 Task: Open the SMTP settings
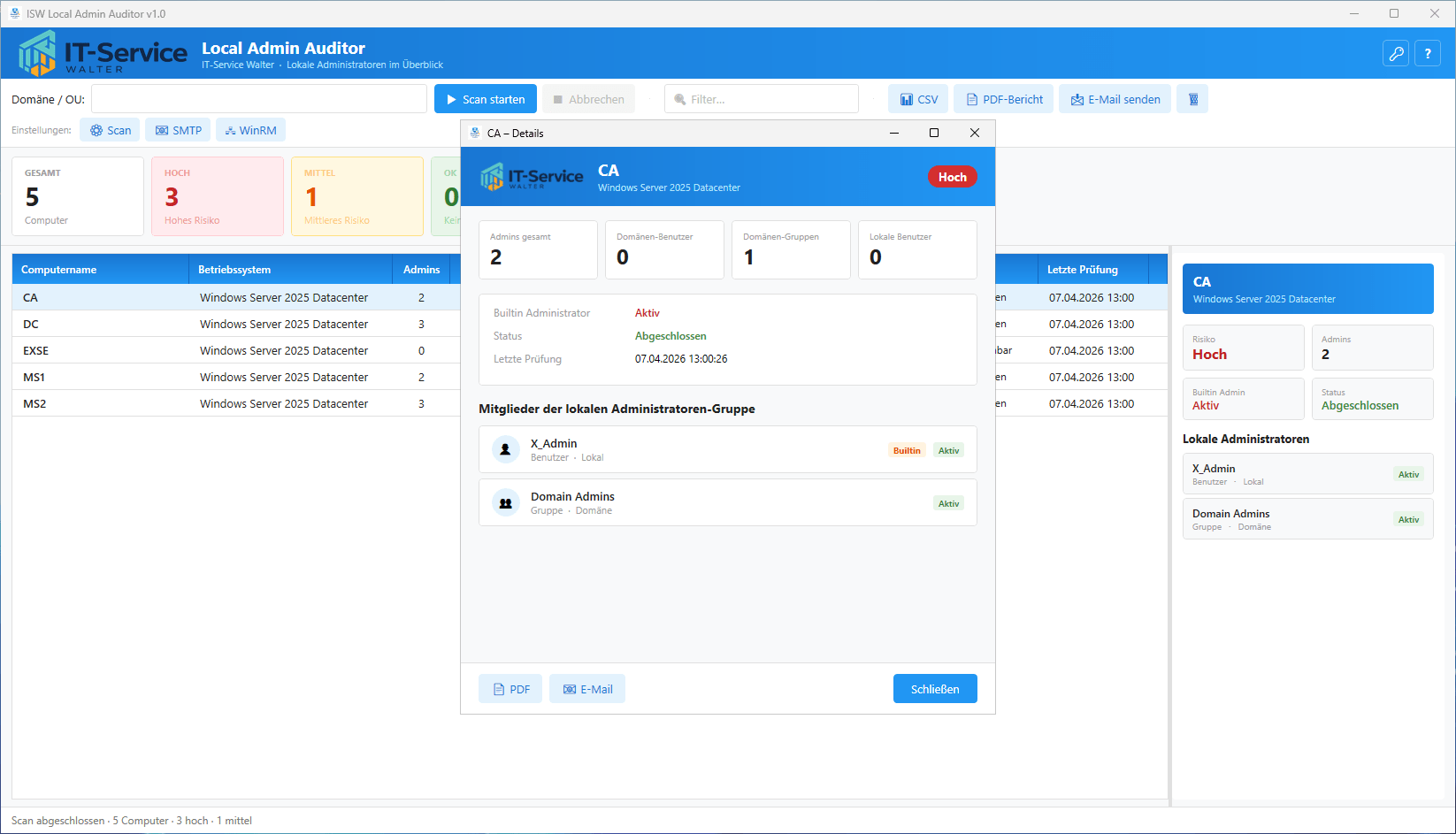pyautogui.click(x=178, y=130)
